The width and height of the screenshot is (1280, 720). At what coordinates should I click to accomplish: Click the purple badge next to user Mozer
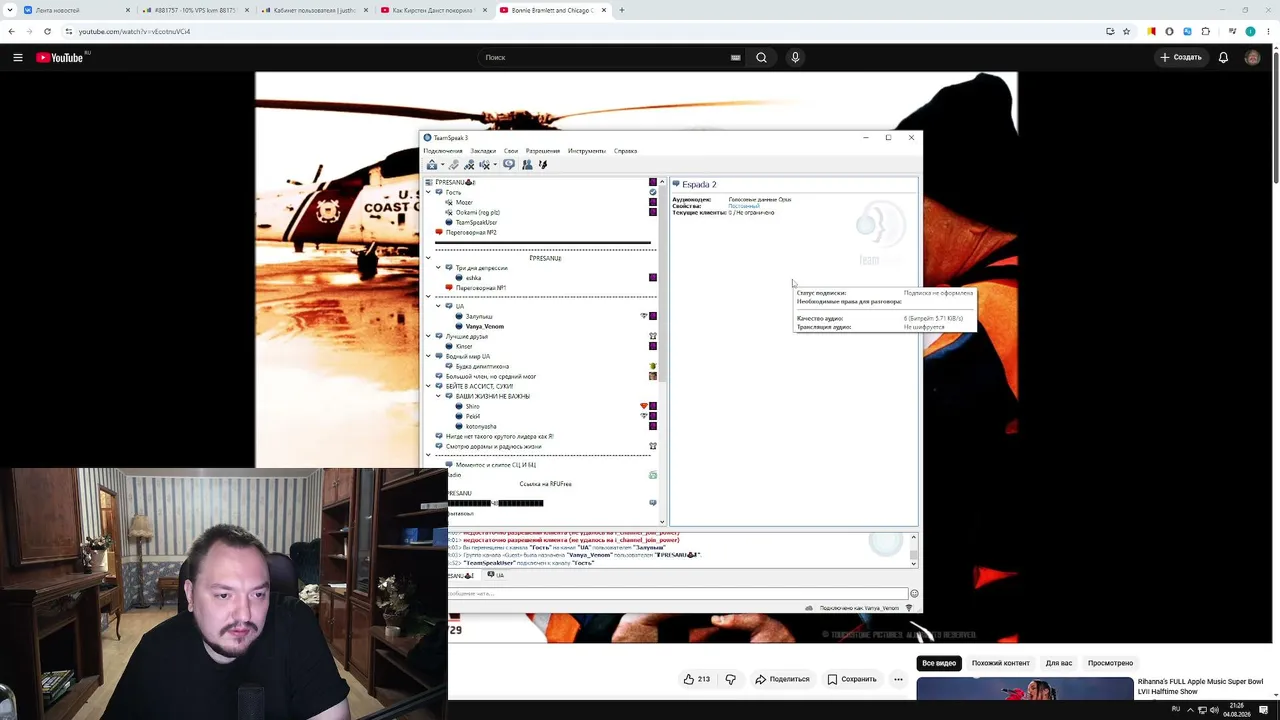(x=653, y=202)
